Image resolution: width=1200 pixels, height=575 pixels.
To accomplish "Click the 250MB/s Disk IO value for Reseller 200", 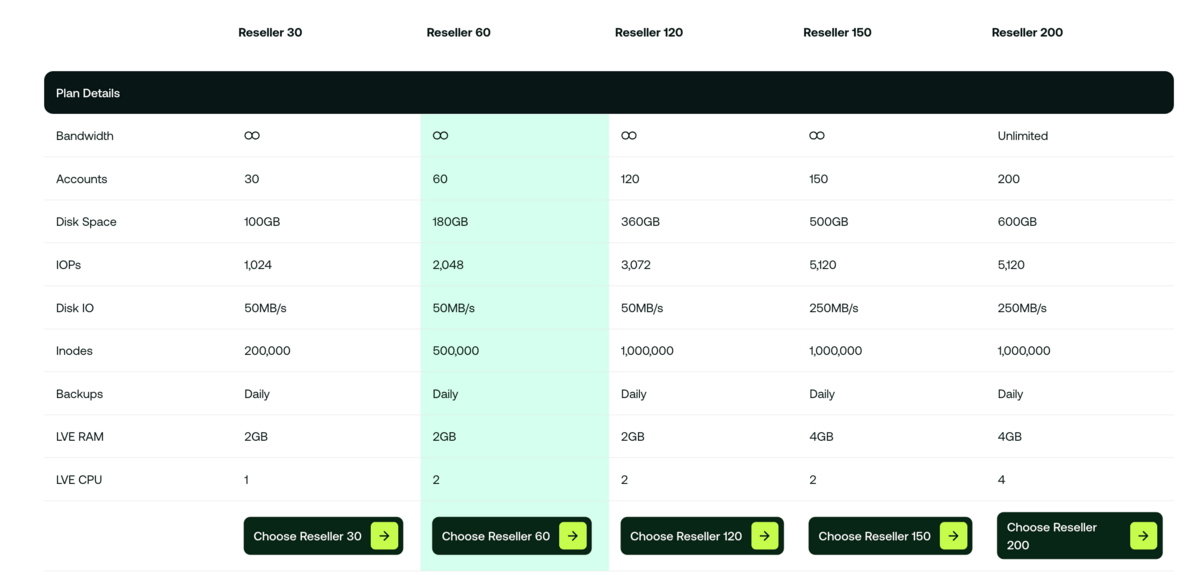I will 1022,308.
